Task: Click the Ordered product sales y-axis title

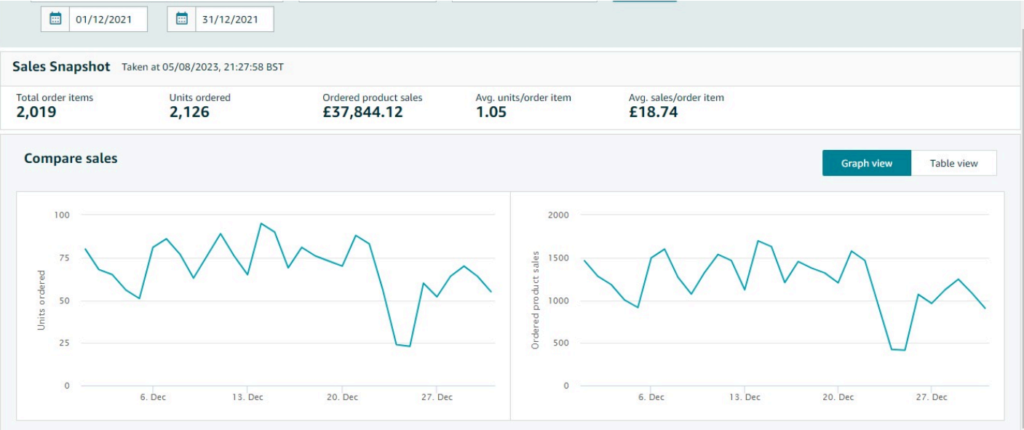Action: pos(536,298)
